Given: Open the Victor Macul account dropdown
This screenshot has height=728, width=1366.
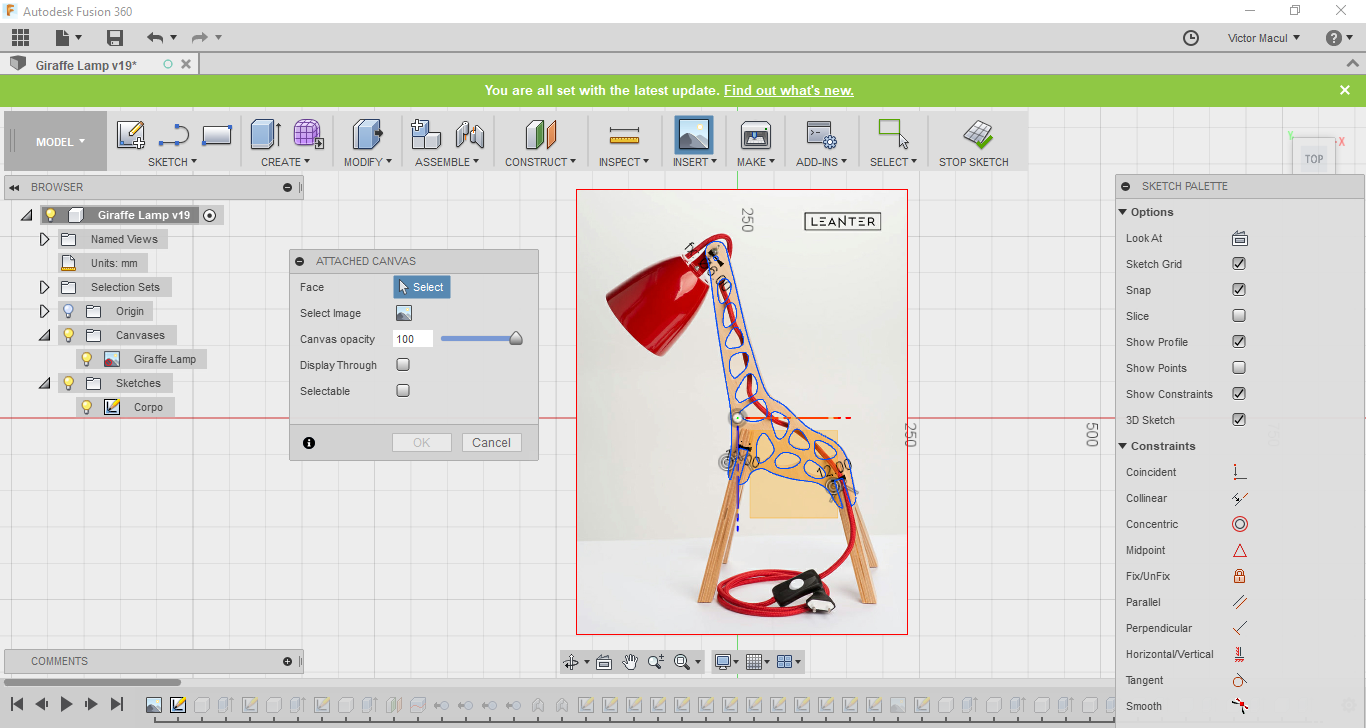Looking at the screenshot, I should coord(1264,38).
